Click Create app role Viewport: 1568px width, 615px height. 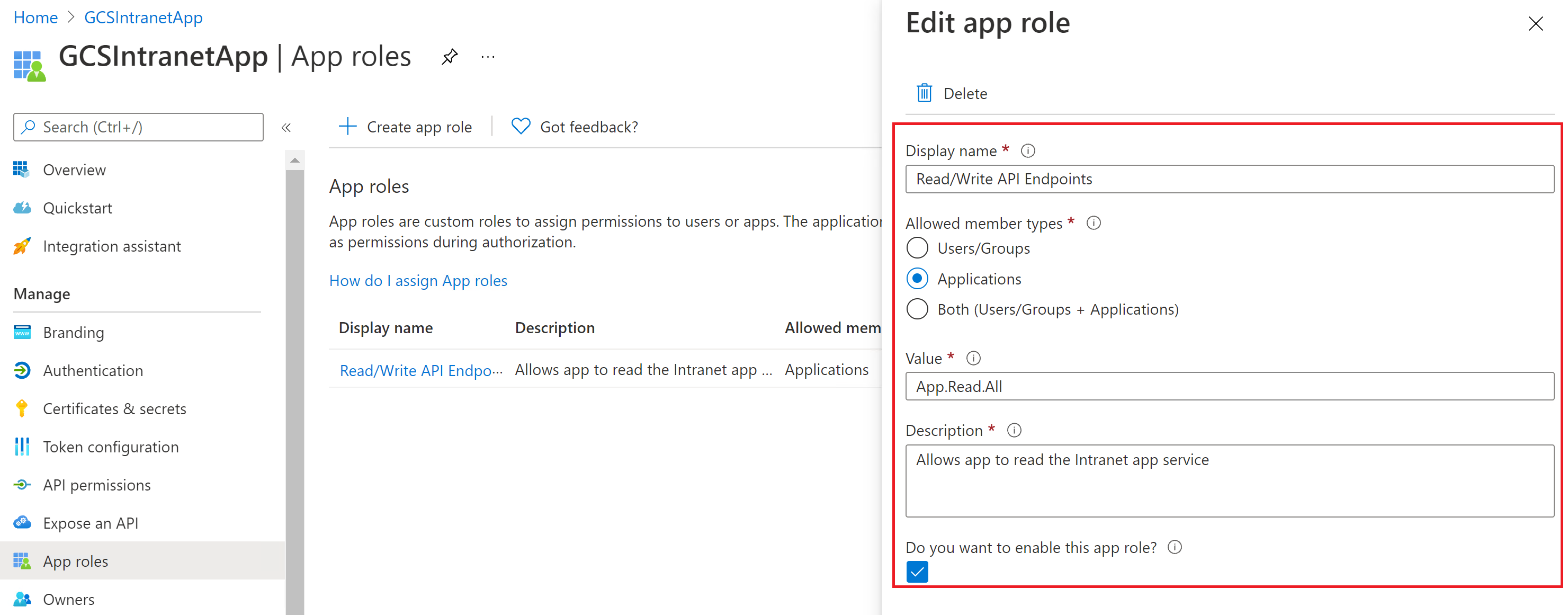pyautogui.click(x=406, y=127)
